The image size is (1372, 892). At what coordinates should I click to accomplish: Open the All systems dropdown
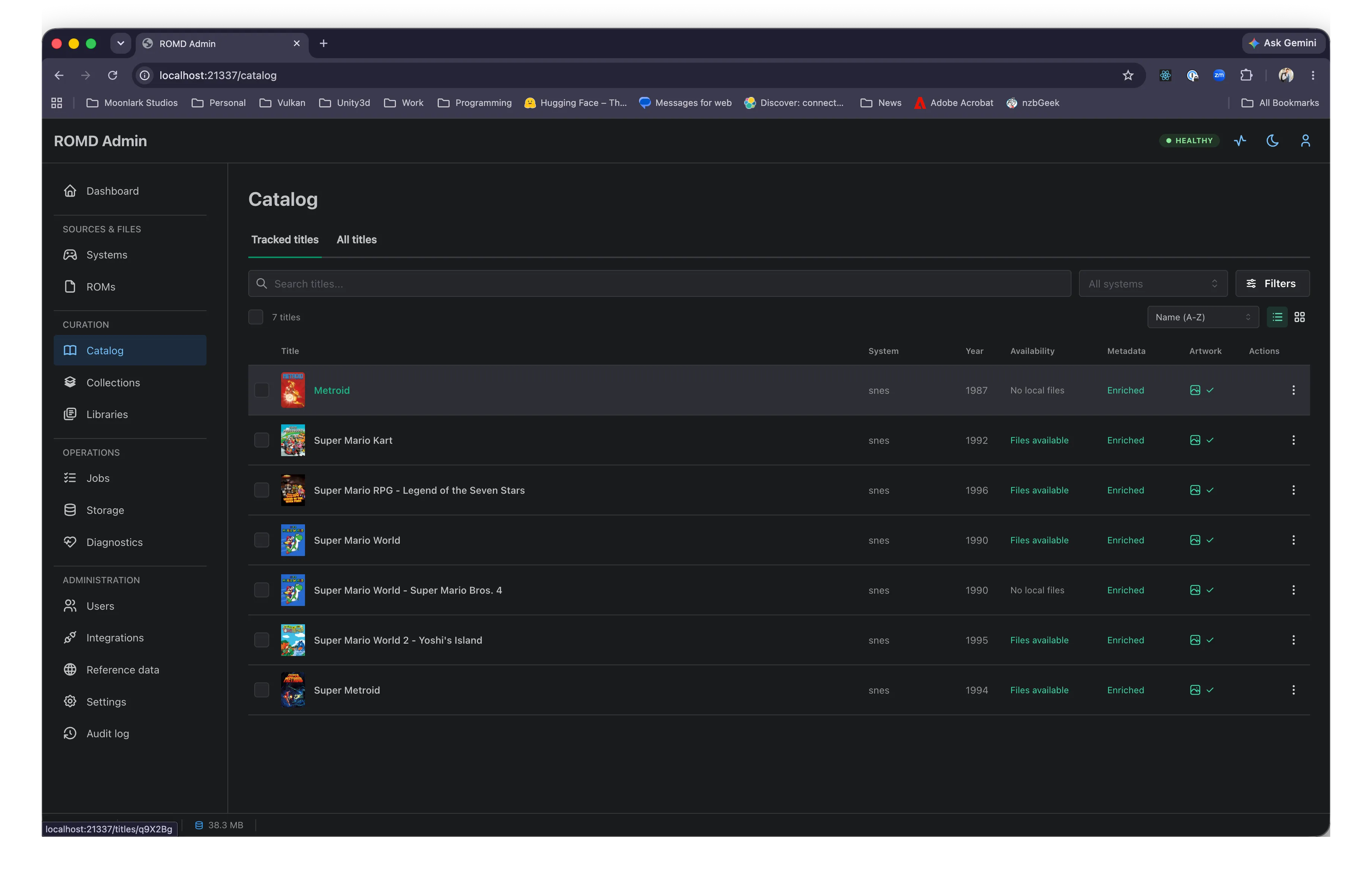tap(1153, 284)
